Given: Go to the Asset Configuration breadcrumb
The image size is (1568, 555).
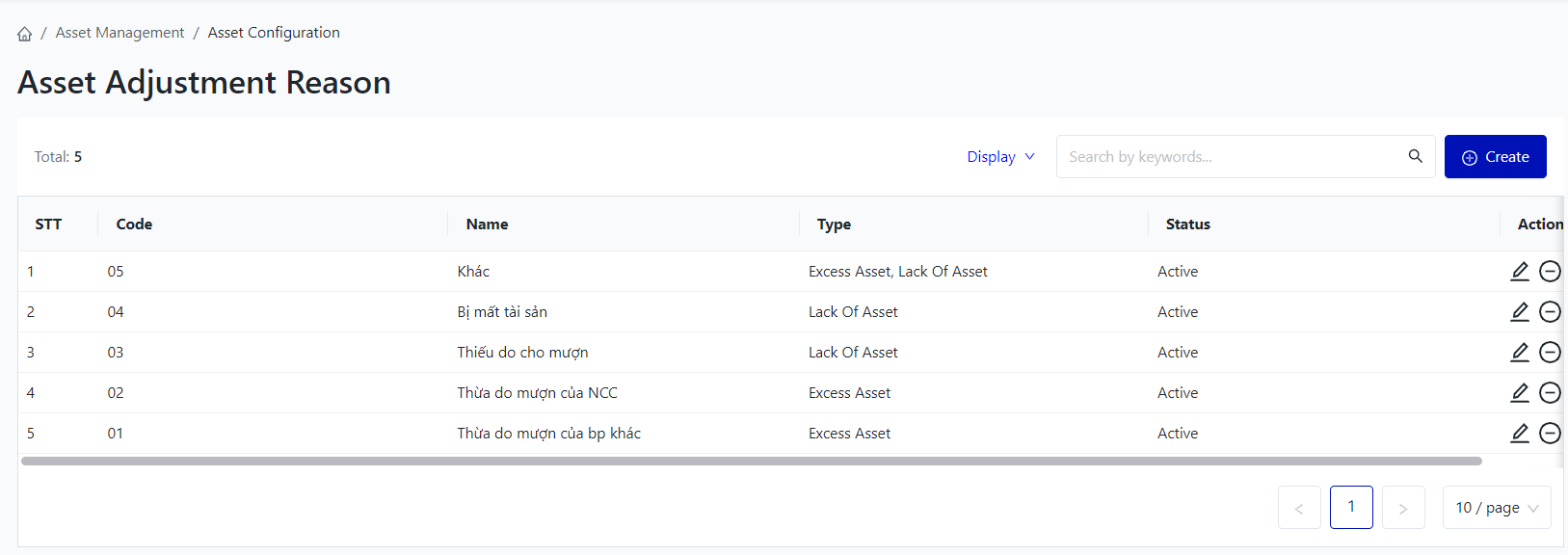Looking at the screenshot, I should 274,33.
